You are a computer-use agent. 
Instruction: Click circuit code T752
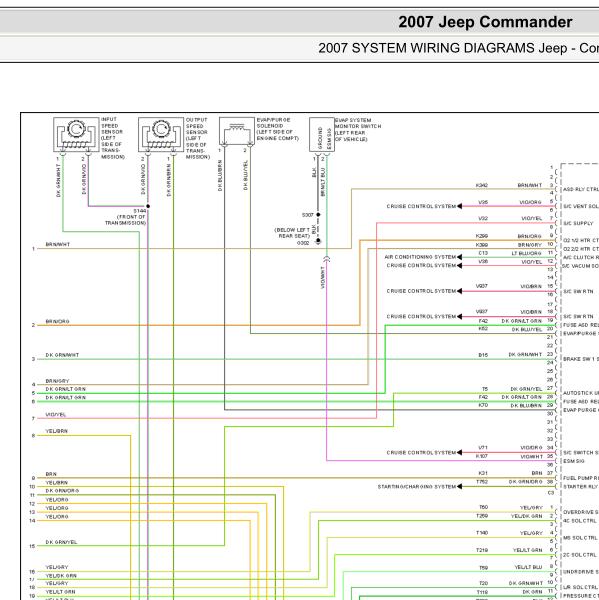tap(482, 482)
